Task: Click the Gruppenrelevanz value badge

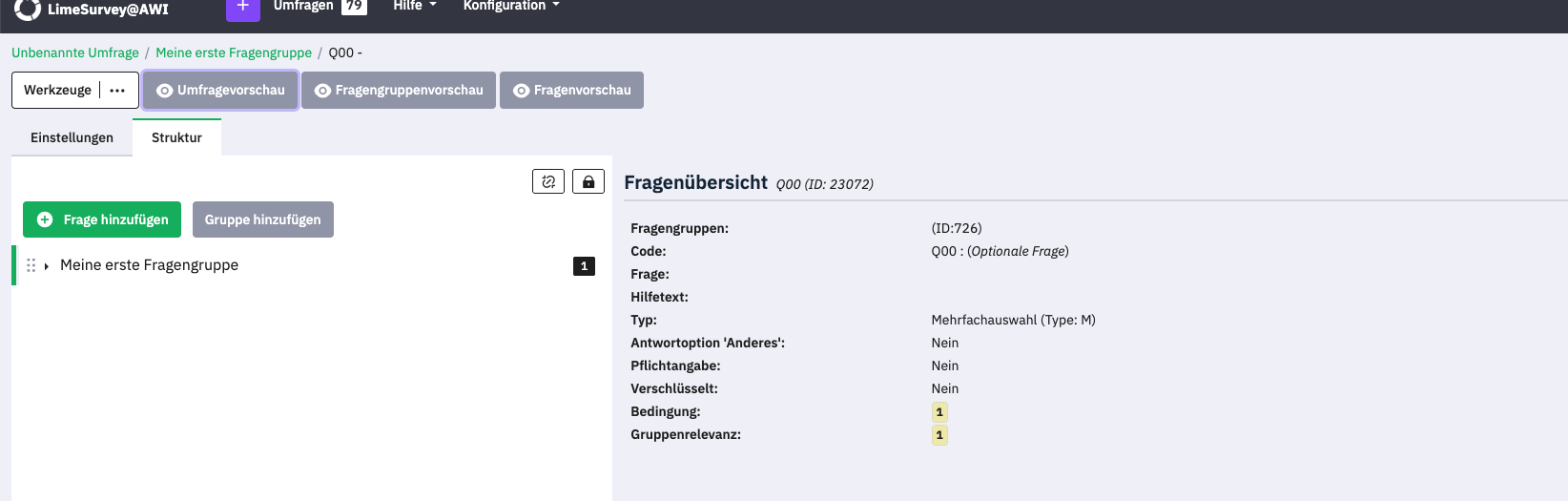Action: click(939, 435)
